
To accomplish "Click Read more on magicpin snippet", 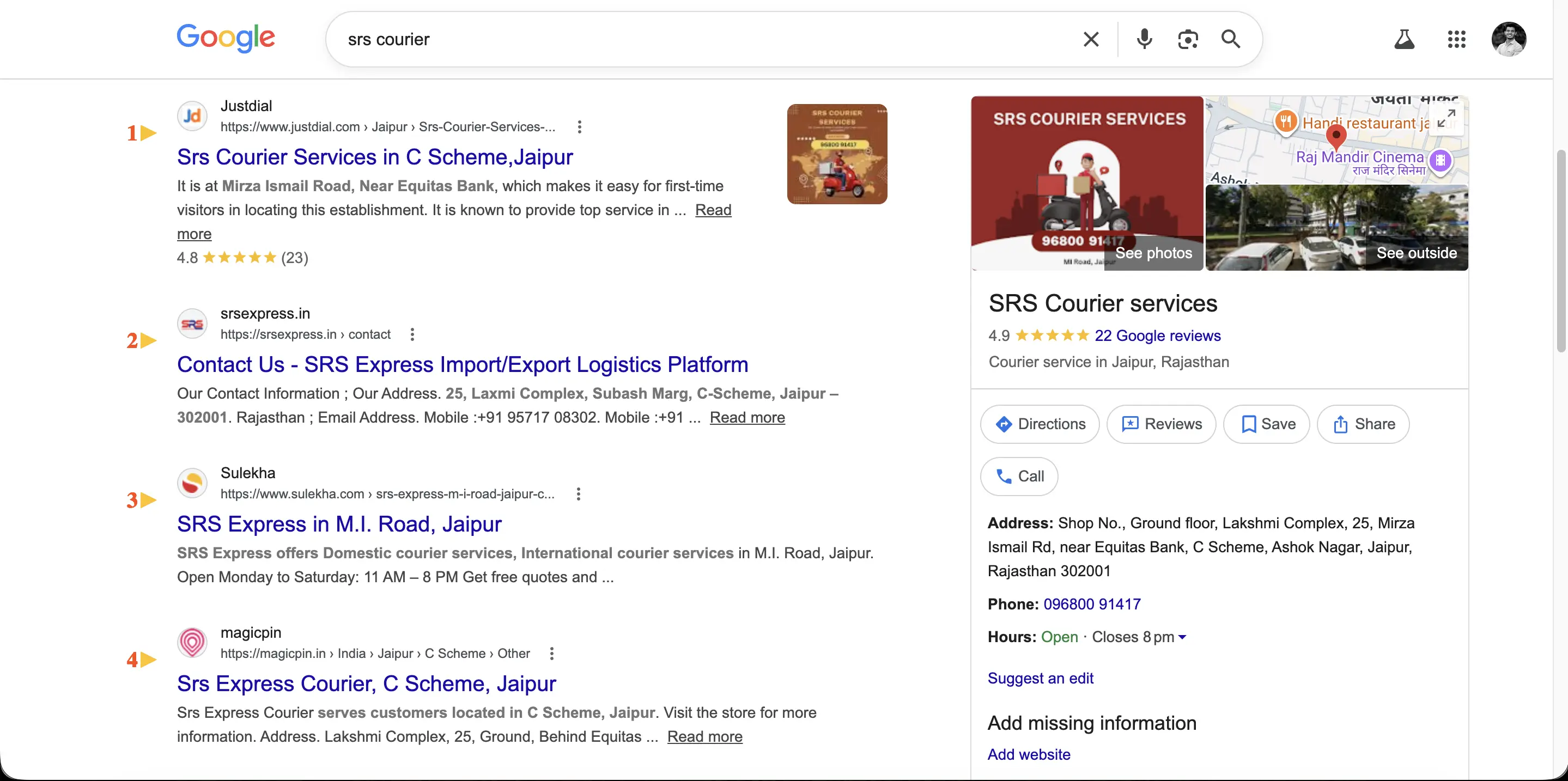I will point(705,736).
